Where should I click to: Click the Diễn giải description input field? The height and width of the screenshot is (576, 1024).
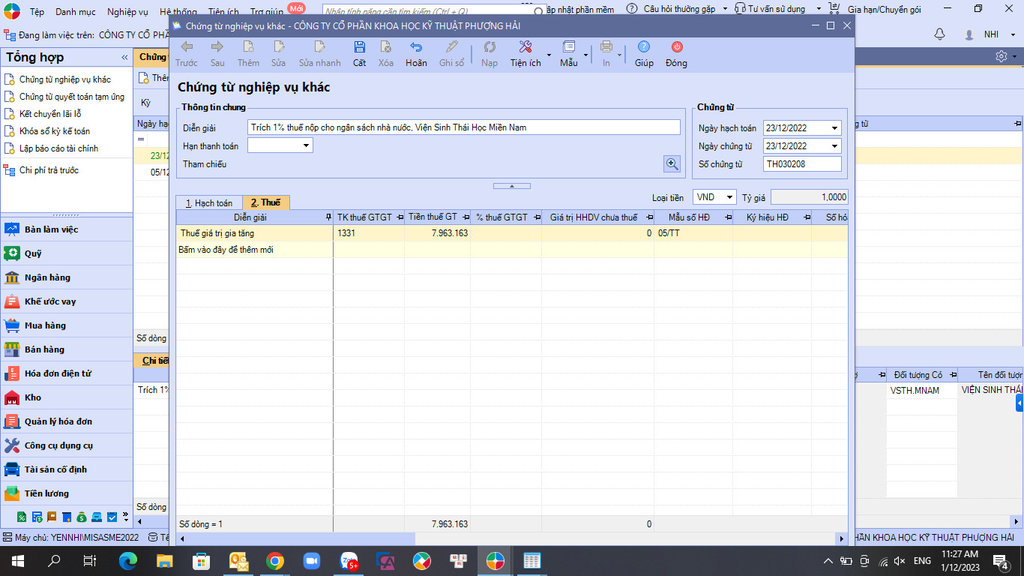pos(464,127)
